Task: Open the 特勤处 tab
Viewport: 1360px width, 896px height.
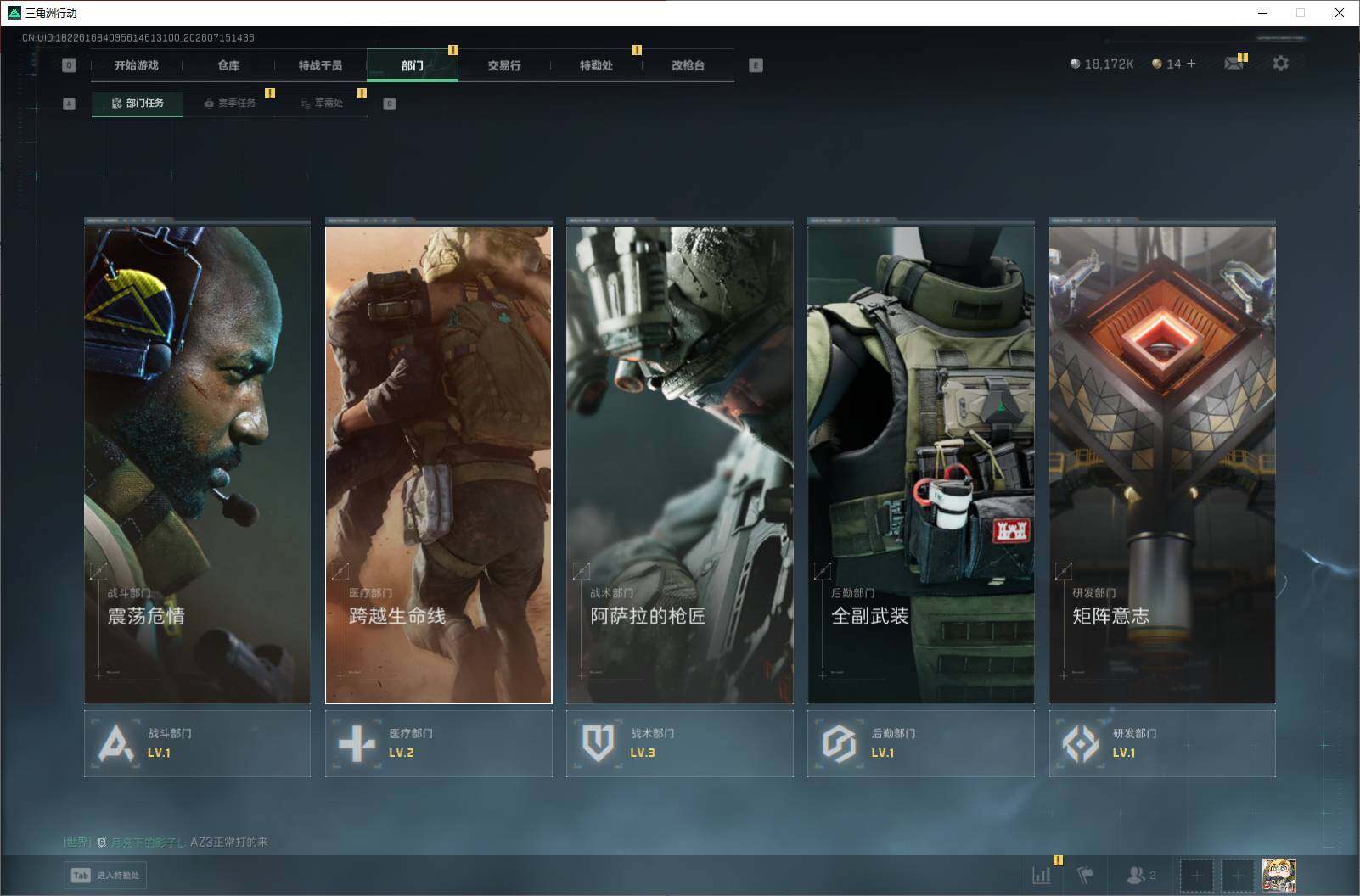Action: click(x=596, y=65)
